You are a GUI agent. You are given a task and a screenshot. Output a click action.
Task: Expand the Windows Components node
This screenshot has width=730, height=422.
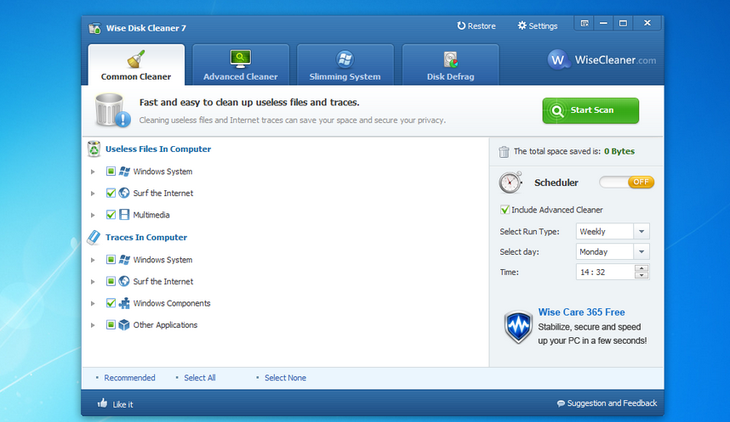93,304
